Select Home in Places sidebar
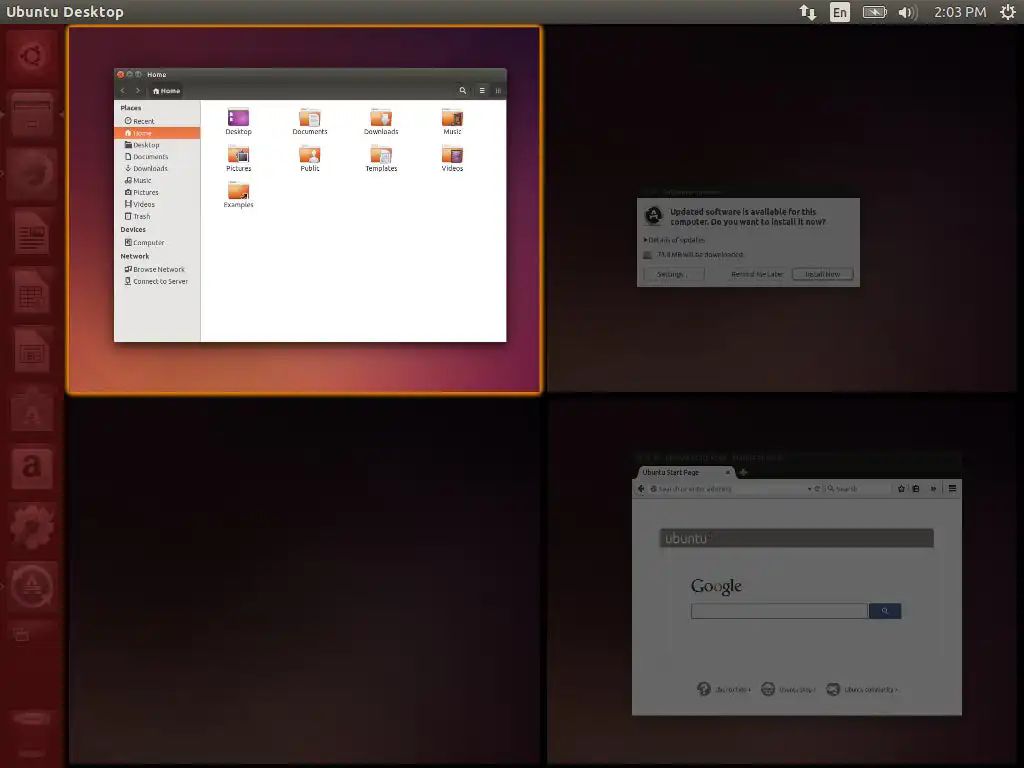Viewport: 1024px width, 768px height. pos(157,133)
